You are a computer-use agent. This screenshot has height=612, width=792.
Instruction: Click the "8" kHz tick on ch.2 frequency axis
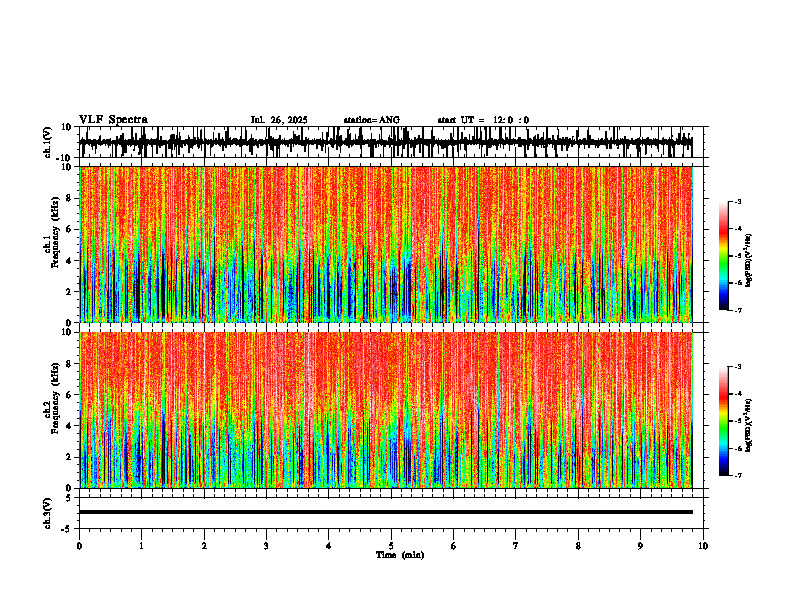click(70, 364)
